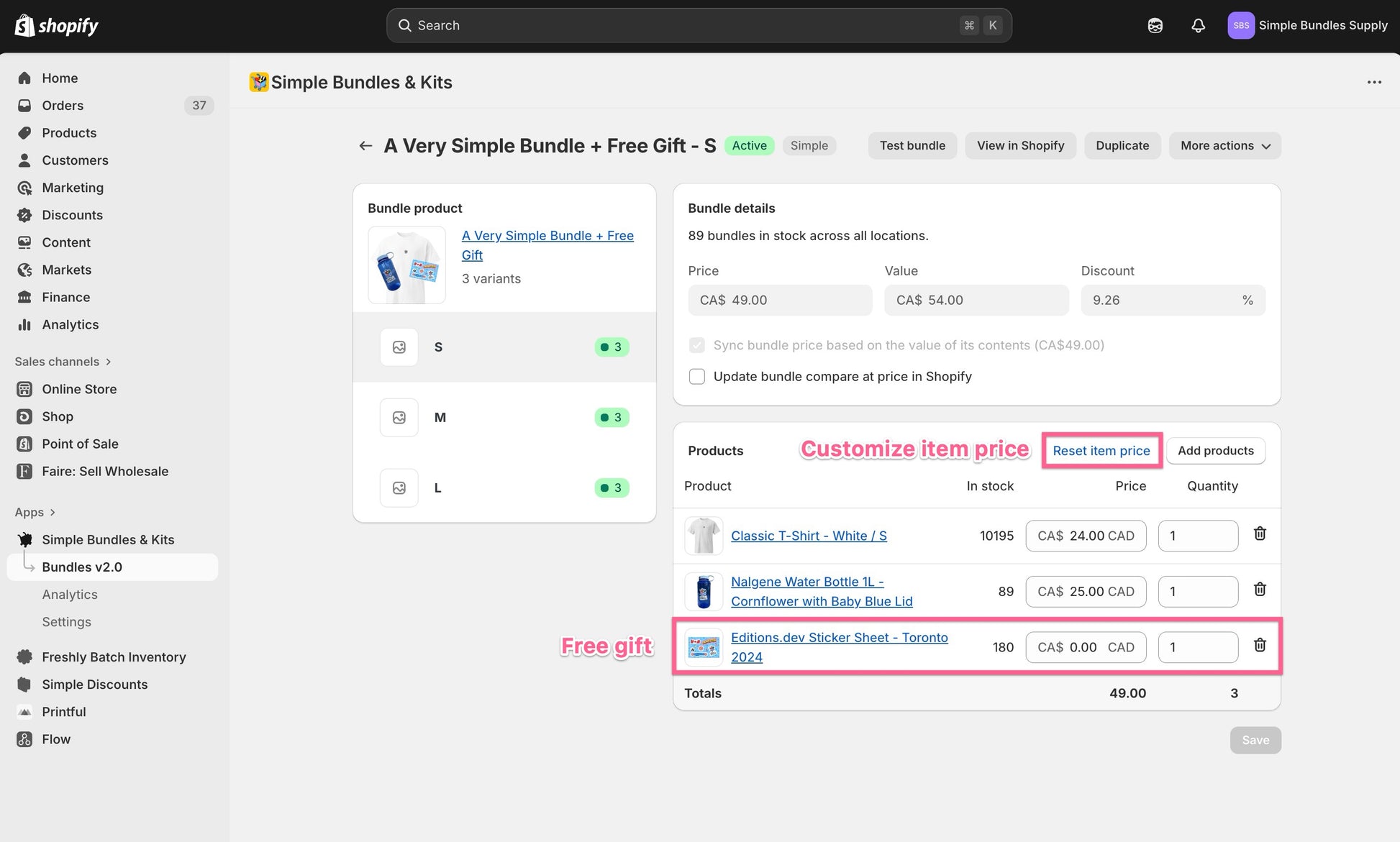Open Classic T-Shirt - White / S link
Image resolution: width=1400 pixels, height=842 pixels.
[809, 536]
